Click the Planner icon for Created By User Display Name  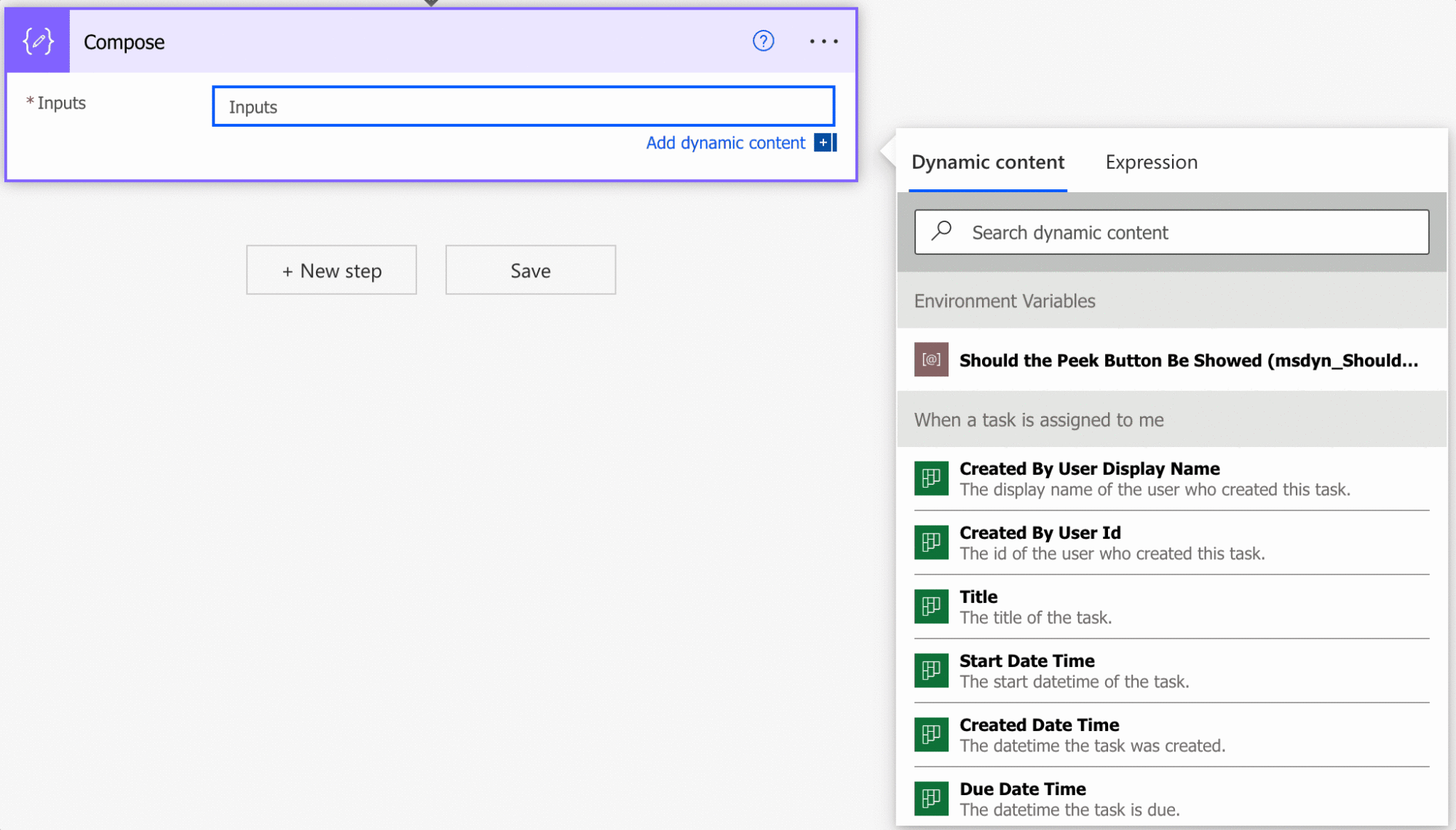pyautogui.click(x=931, y=478)
